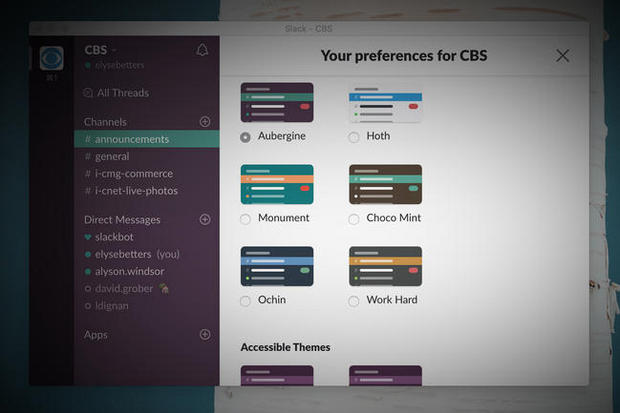Open the notifications bell in sidebar
Viewport: 620px width, 413px height.
pos(202,50)
